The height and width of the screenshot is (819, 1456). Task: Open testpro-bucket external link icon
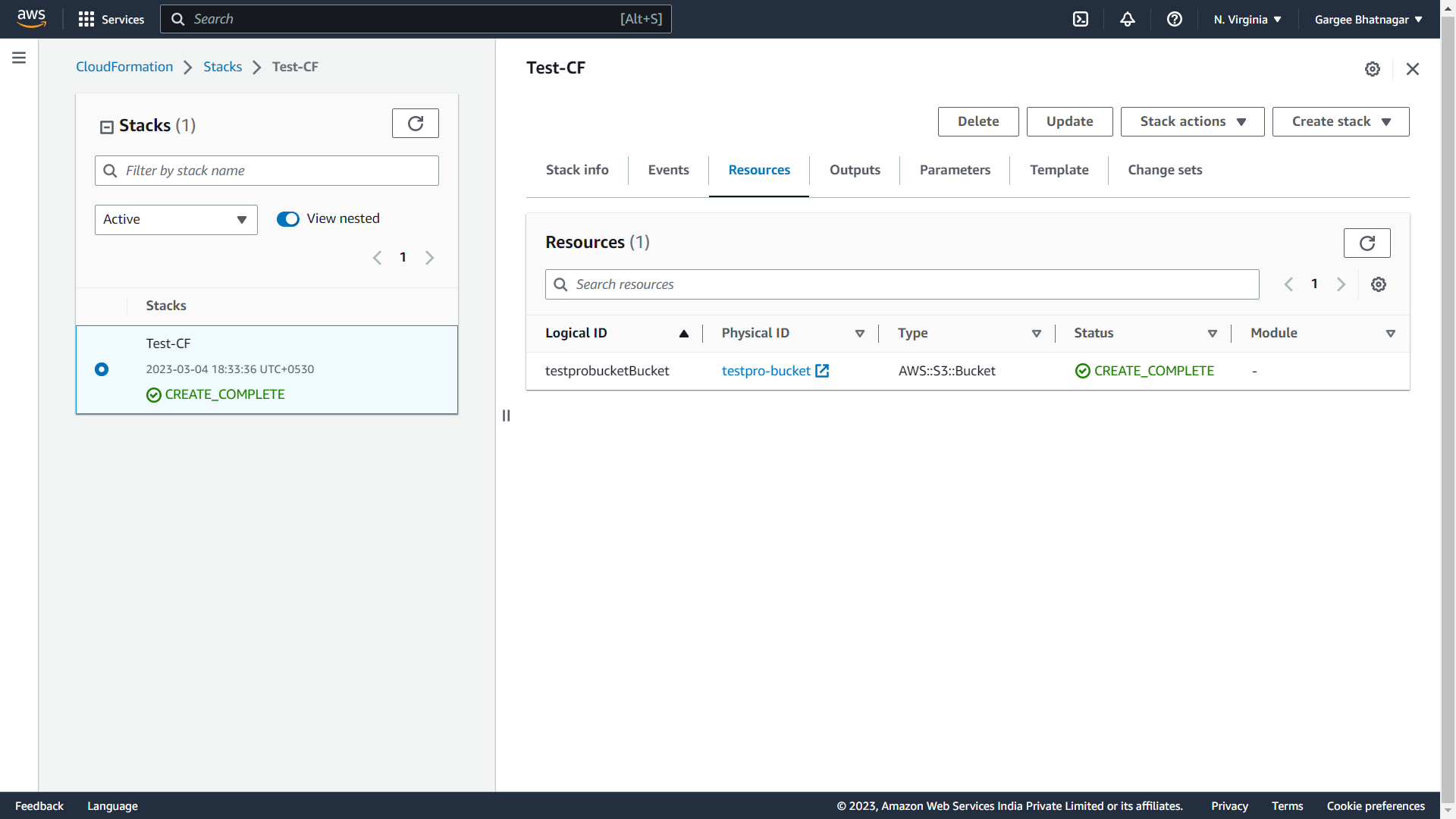[822, 371]
